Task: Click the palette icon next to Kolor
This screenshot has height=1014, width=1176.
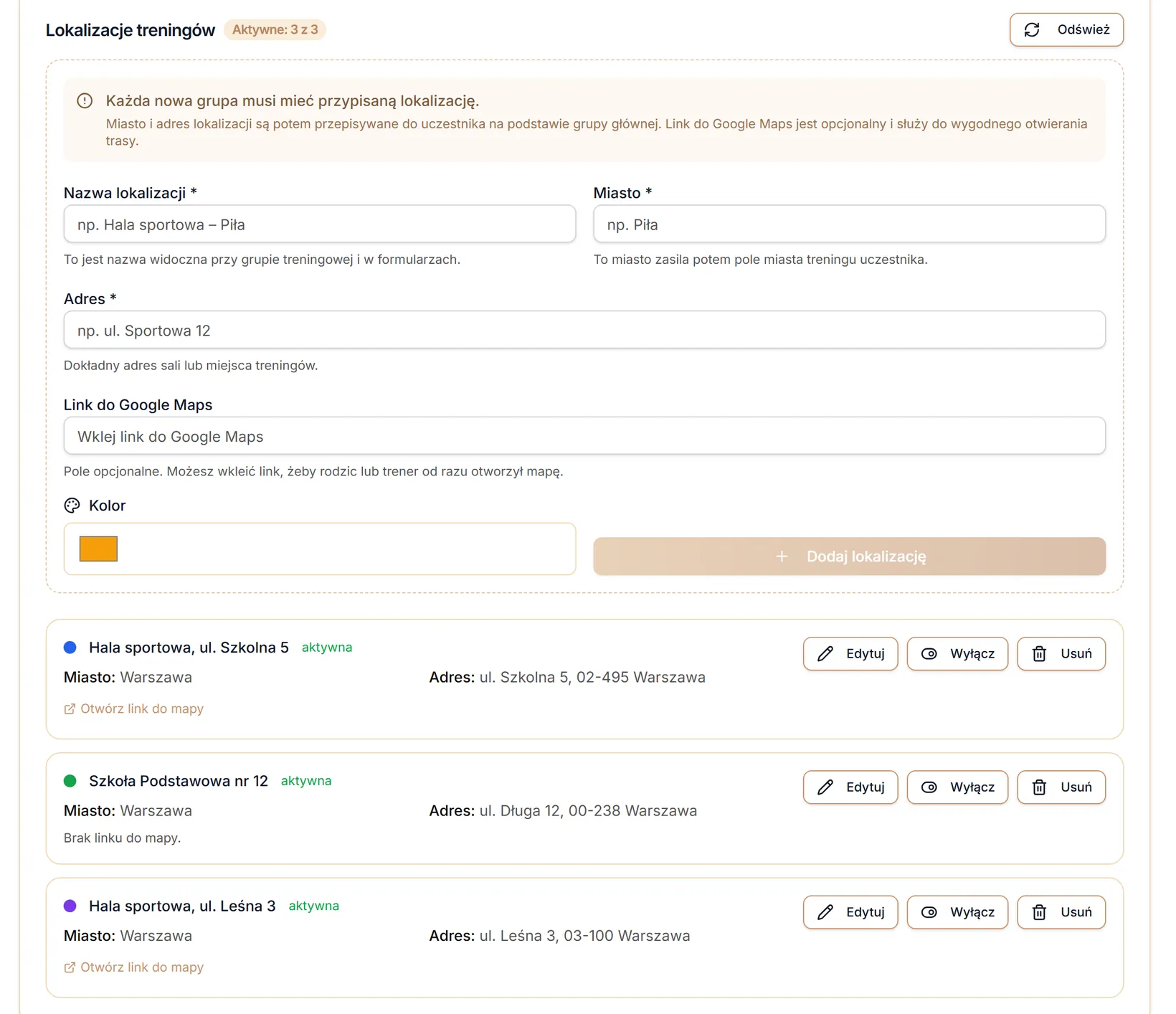Action: pyautogui.click(x=72, y=506)
